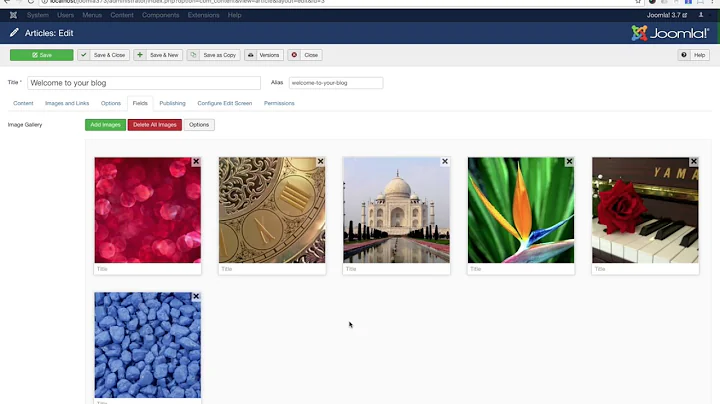Select the red bokeh thumbnail
The width and height of the screenshot is (720, 404).
click(147, 210)
